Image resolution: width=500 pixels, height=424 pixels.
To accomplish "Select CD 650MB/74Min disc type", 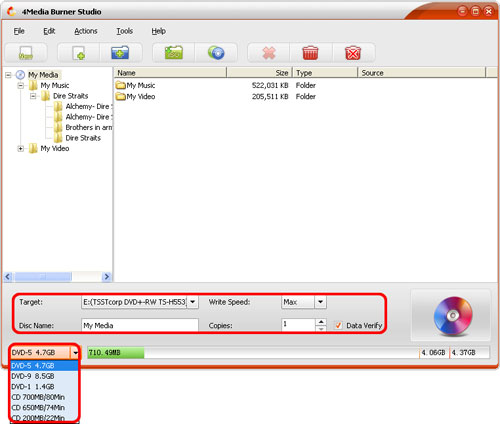I will coord(44,408).
